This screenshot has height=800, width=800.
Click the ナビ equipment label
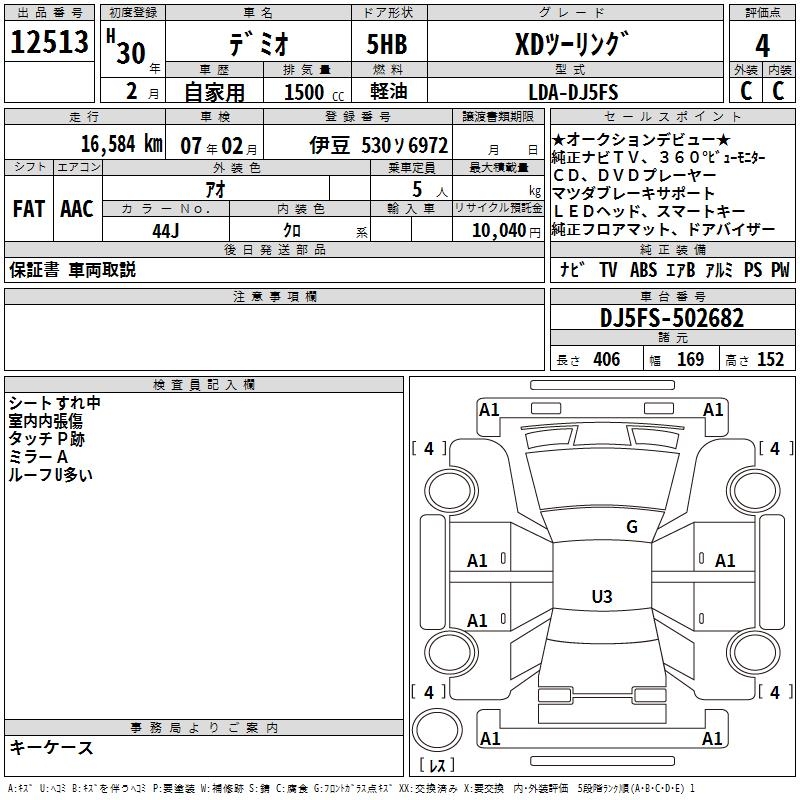572,269
